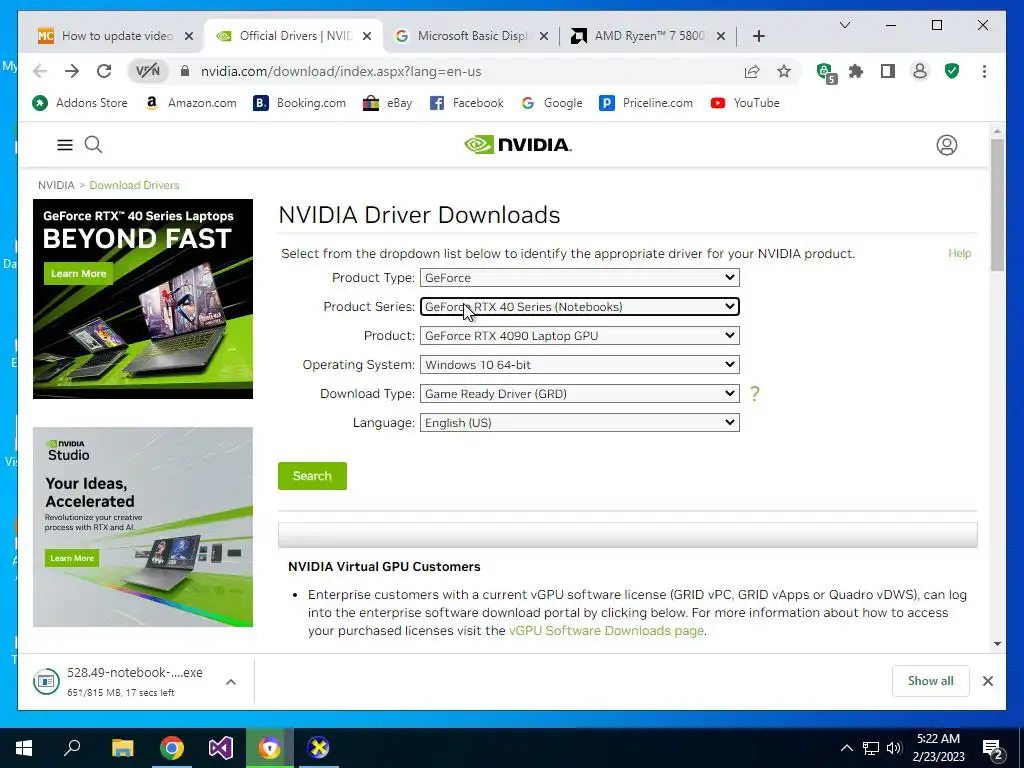The image size is (1024, 768).
Task: Click the Download Drivers breadcrumb
Action: [x=135, y=185]
